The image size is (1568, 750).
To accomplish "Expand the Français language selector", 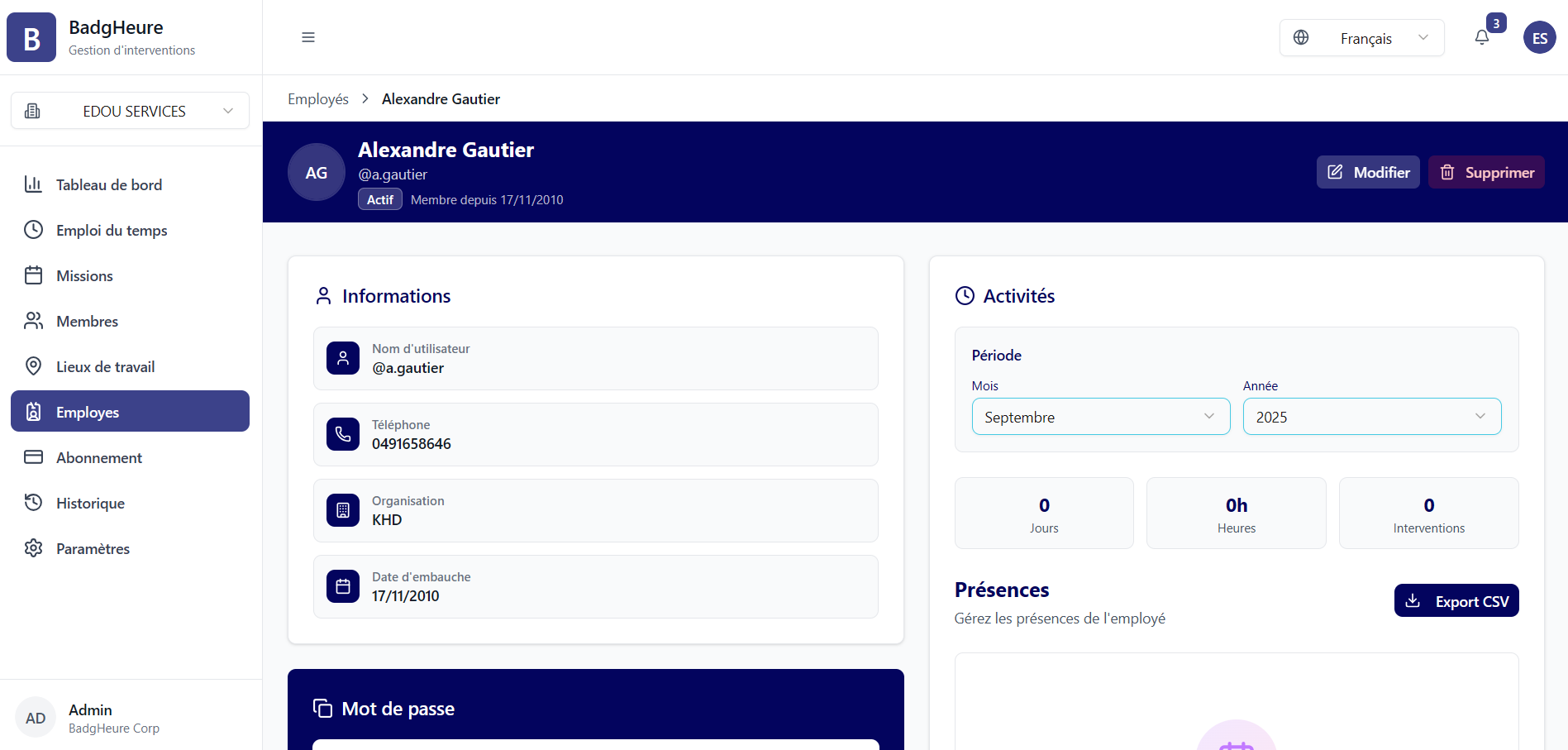I will (x=1361, y=38).
